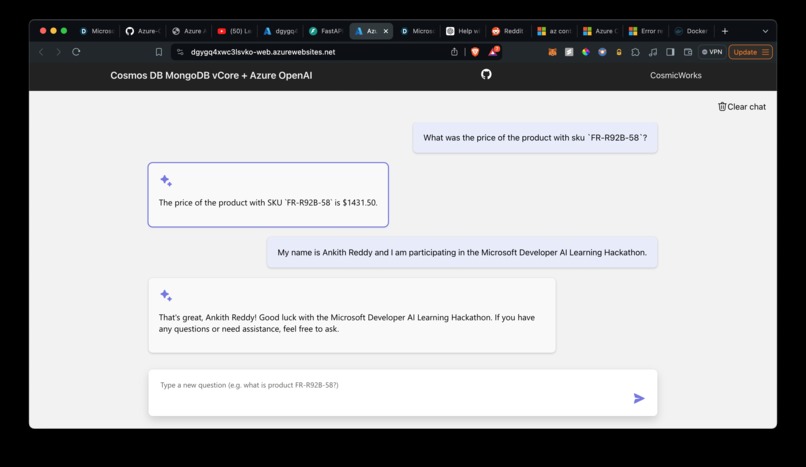Go forward with the browser forward arrow

pyautogui.click(x=59, y=52)
